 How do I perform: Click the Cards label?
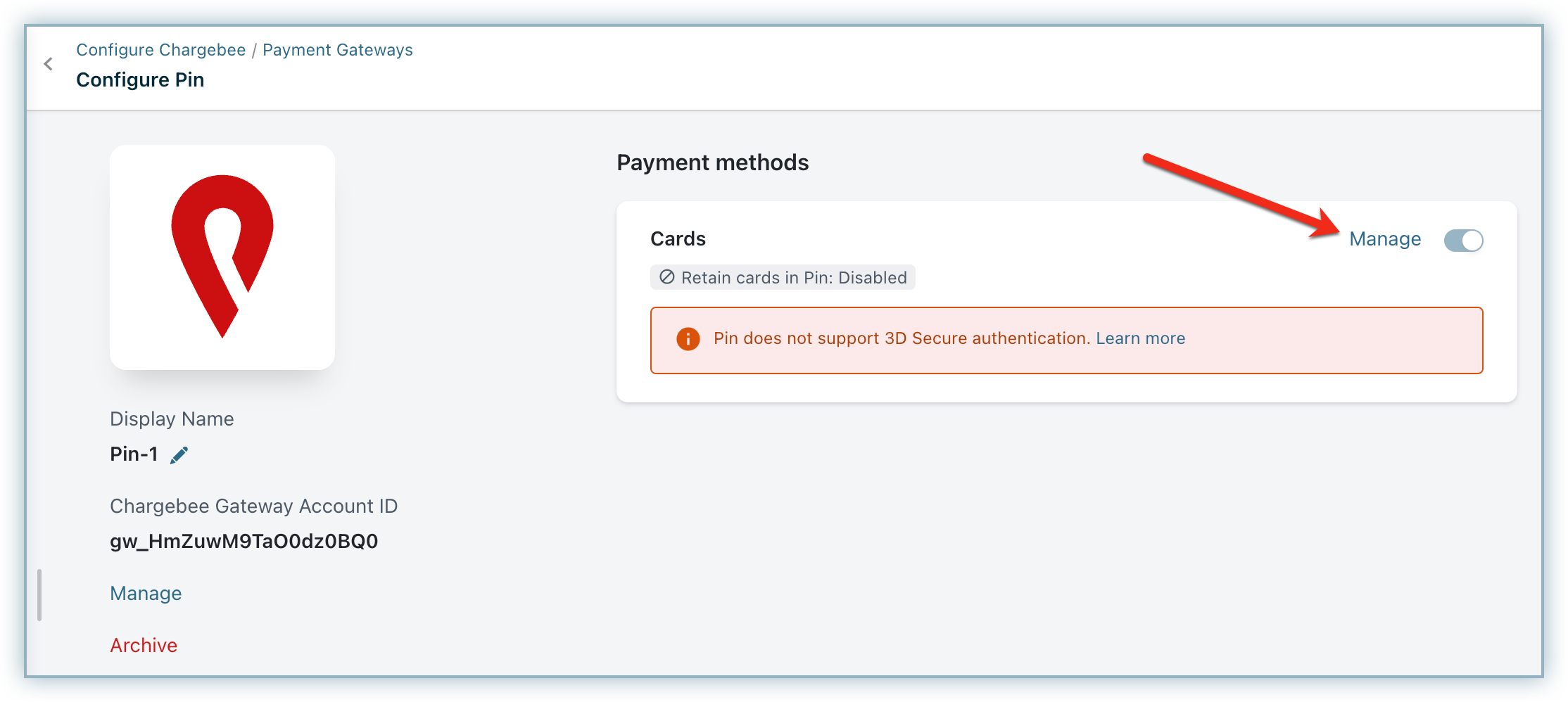tap(678, 238)
